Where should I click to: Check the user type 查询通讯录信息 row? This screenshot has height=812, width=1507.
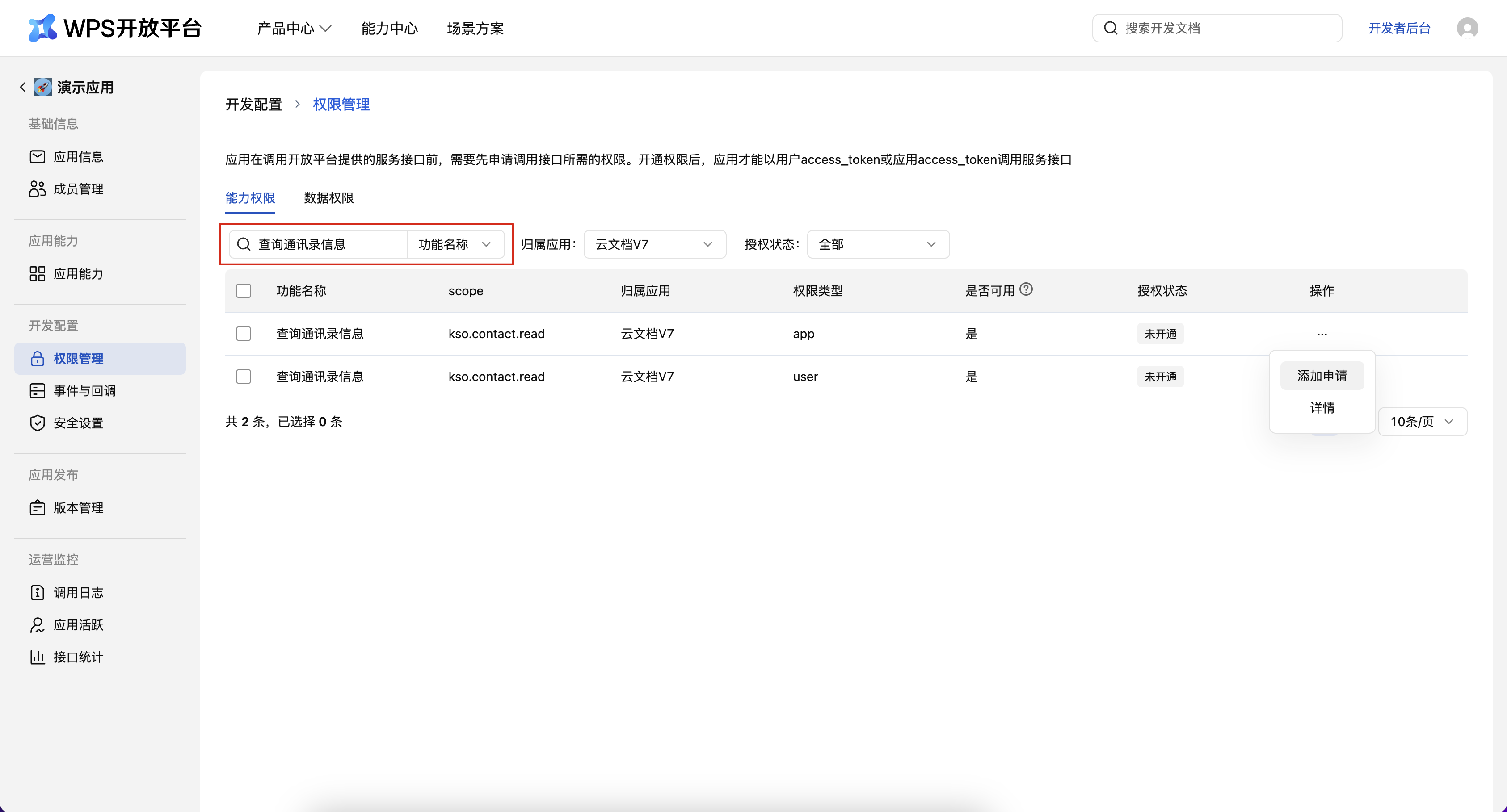244,377
